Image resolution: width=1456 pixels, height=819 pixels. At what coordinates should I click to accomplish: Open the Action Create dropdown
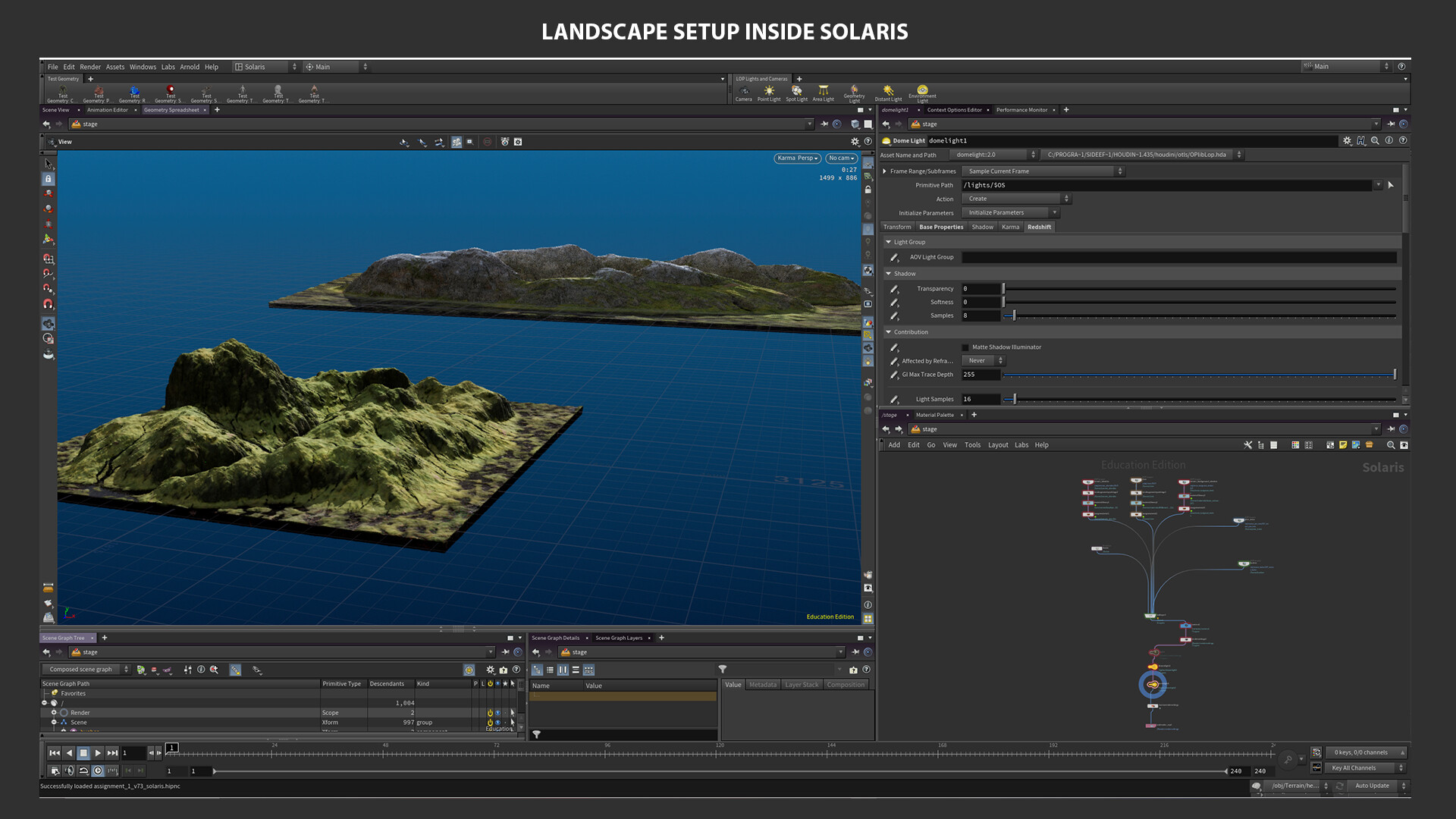click(1015, 199)
